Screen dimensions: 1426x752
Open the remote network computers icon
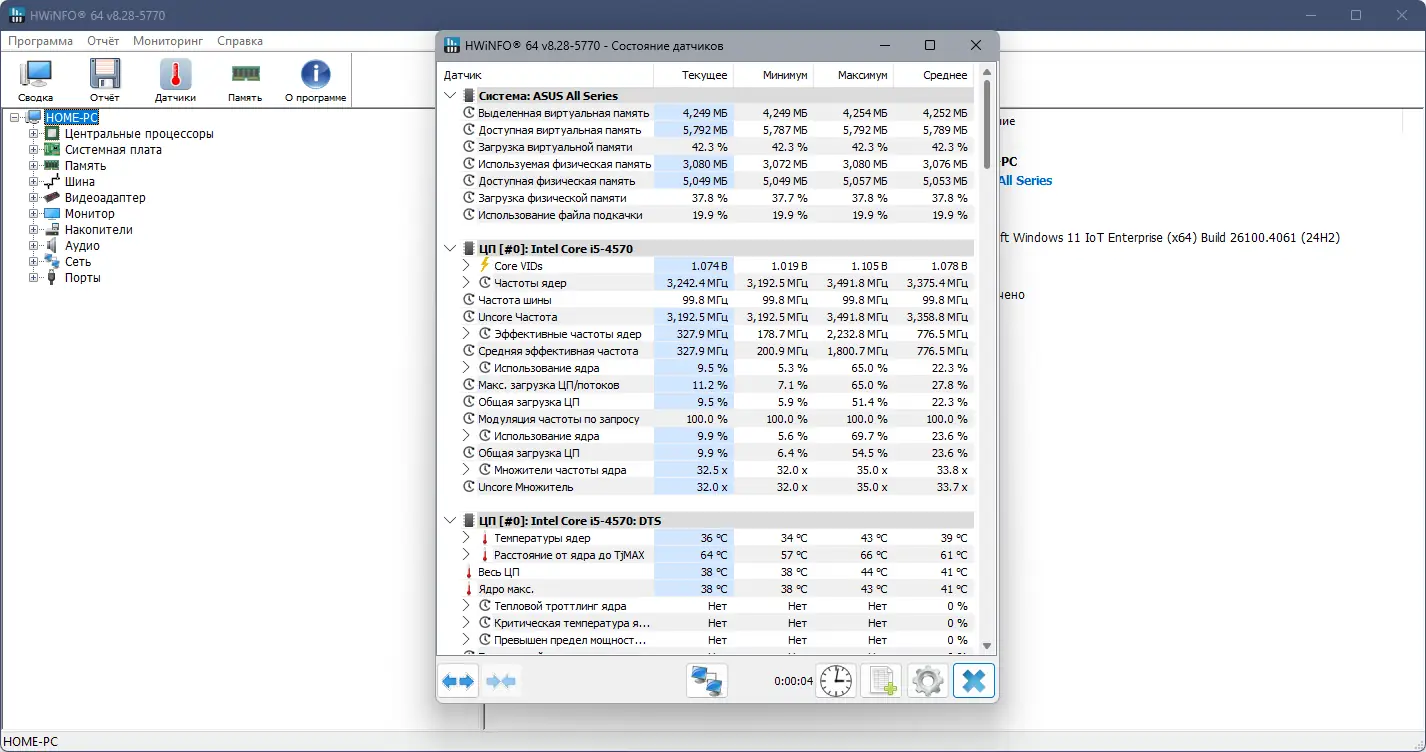707,681
